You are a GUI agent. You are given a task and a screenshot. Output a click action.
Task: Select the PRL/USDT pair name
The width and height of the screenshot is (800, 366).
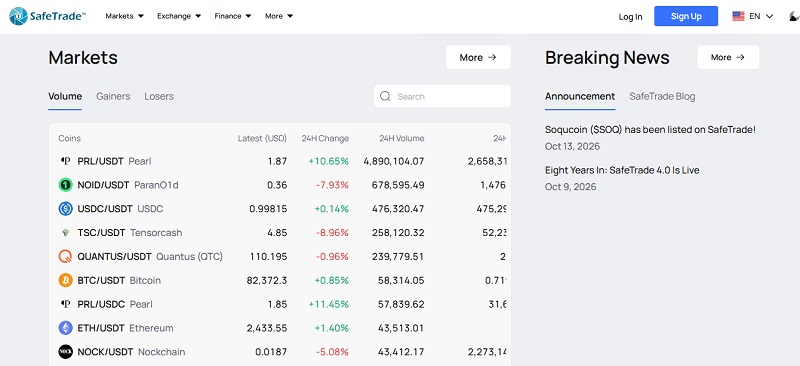[x=101, y=161]
